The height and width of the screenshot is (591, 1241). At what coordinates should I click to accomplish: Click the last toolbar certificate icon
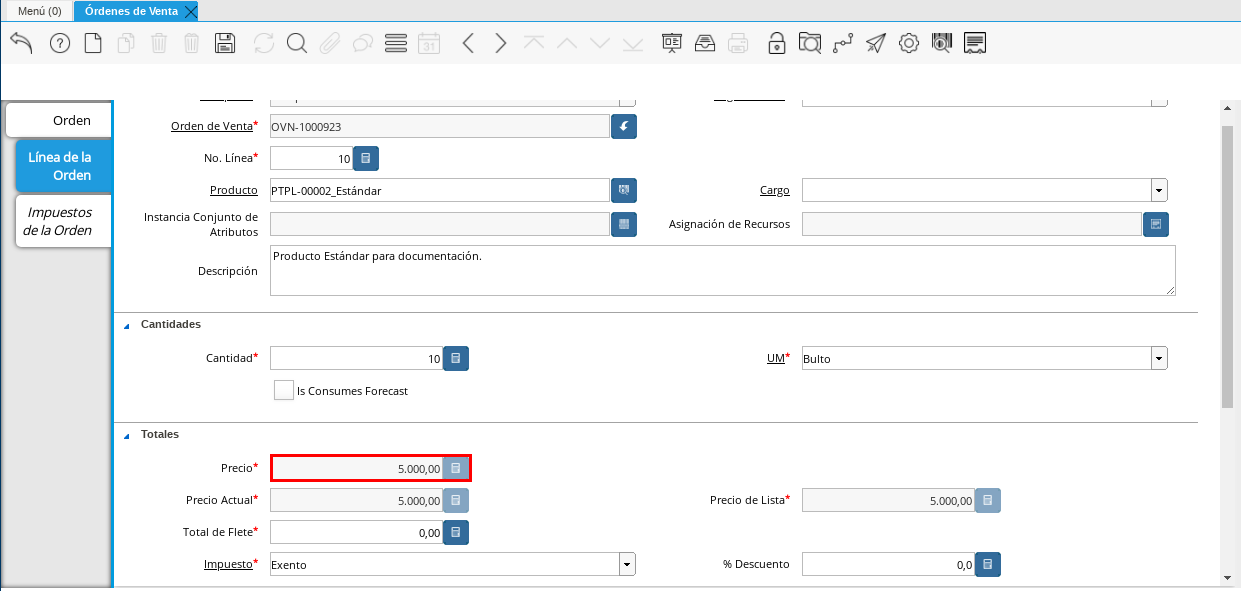tap(976, 43)
